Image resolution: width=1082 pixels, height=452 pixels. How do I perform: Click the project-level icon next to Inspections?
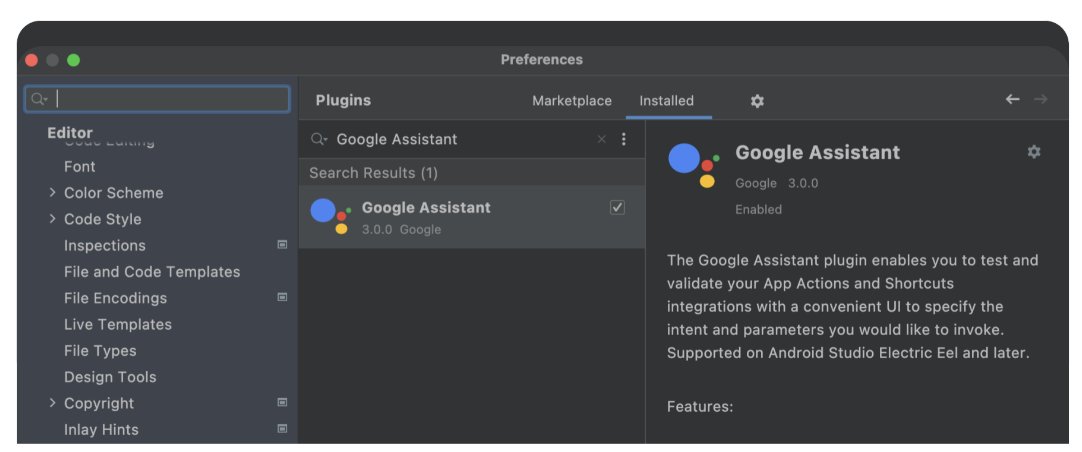[x=282, y=244]
